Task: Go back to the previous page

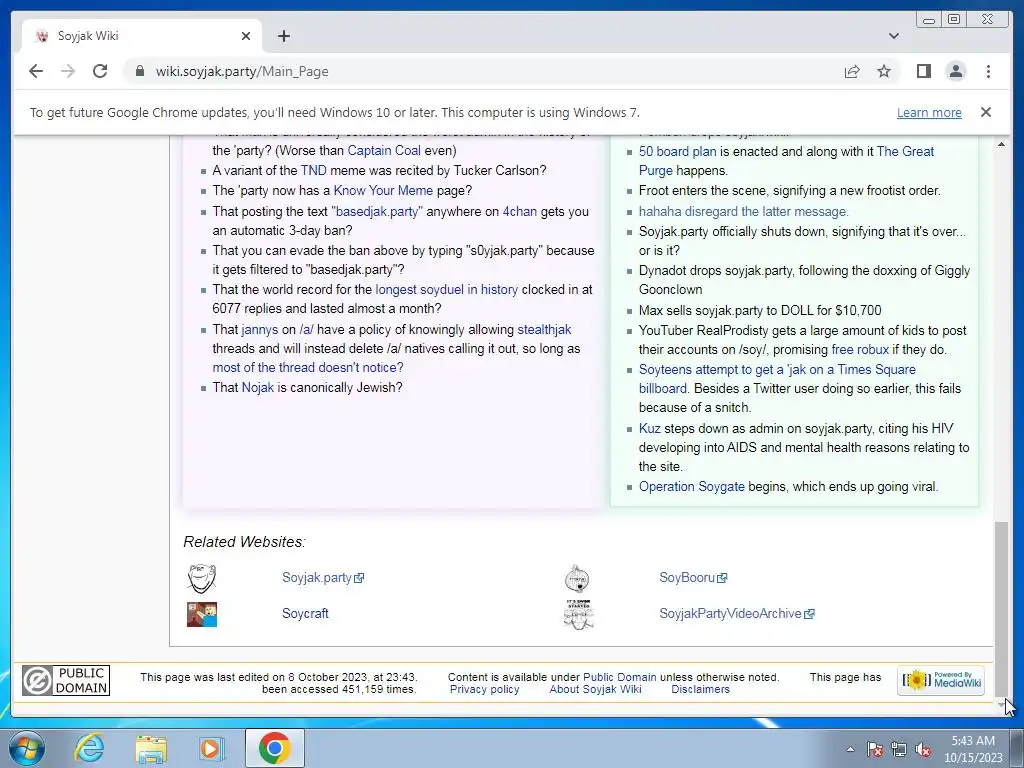Action: [x=36, y=71]
